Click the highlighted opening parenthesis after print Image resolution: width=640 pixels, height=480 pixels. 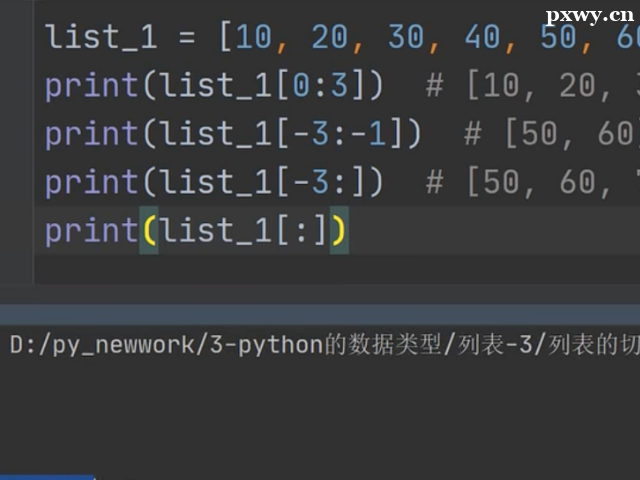pos(149,231)
